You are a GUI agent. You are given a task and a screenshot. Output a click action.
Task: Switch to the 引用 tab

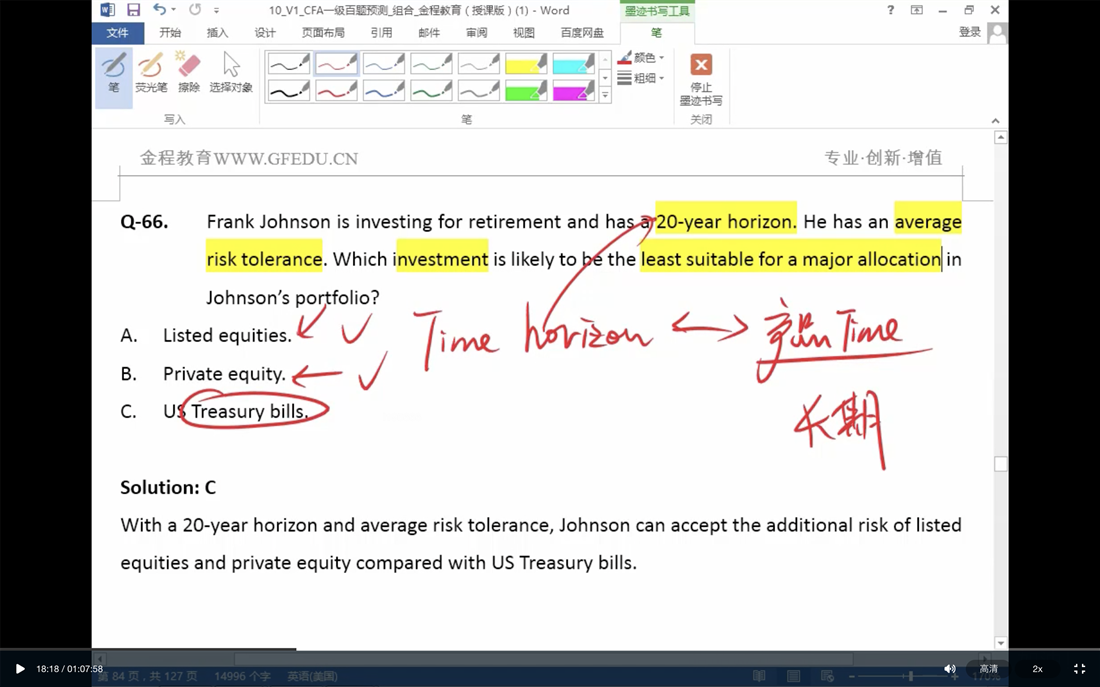click(382, 33)
